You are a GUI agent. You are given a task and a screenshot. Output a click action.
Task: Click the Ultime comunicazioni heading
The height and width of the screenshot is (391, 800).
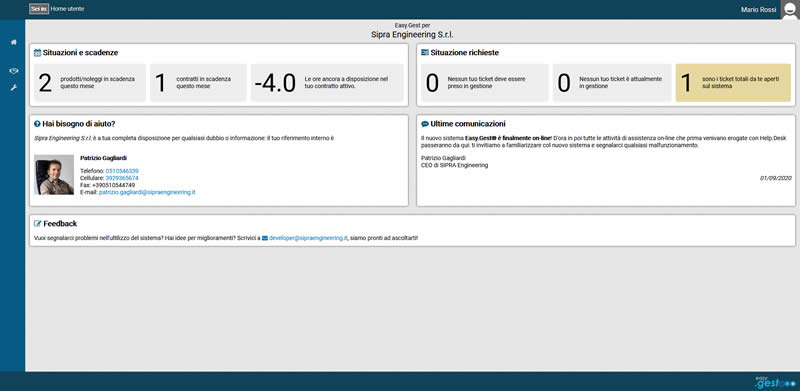[x=468, y=124]
